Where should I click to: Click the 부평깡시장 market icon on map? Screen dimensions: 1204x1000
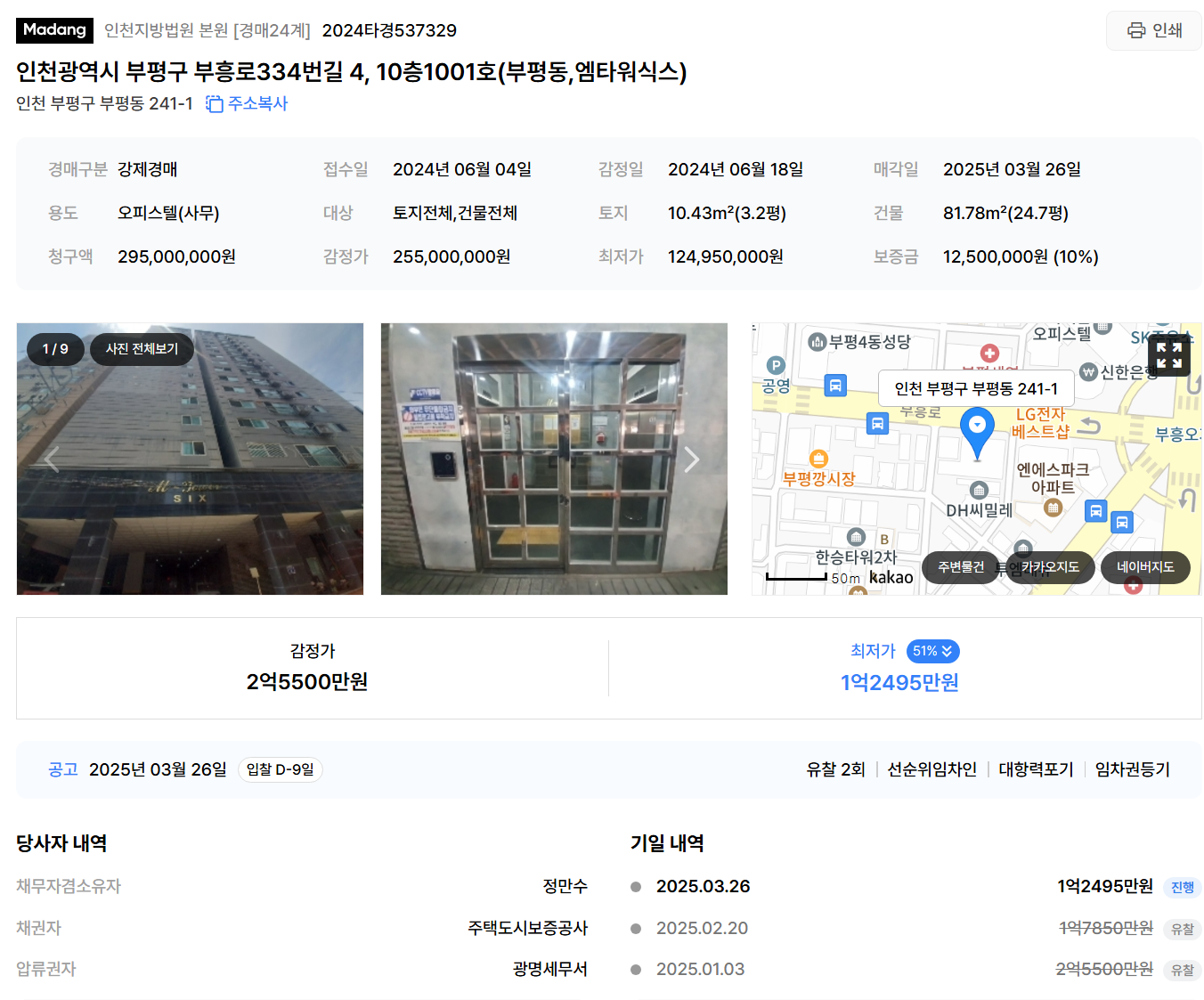[x=818, y=459]
